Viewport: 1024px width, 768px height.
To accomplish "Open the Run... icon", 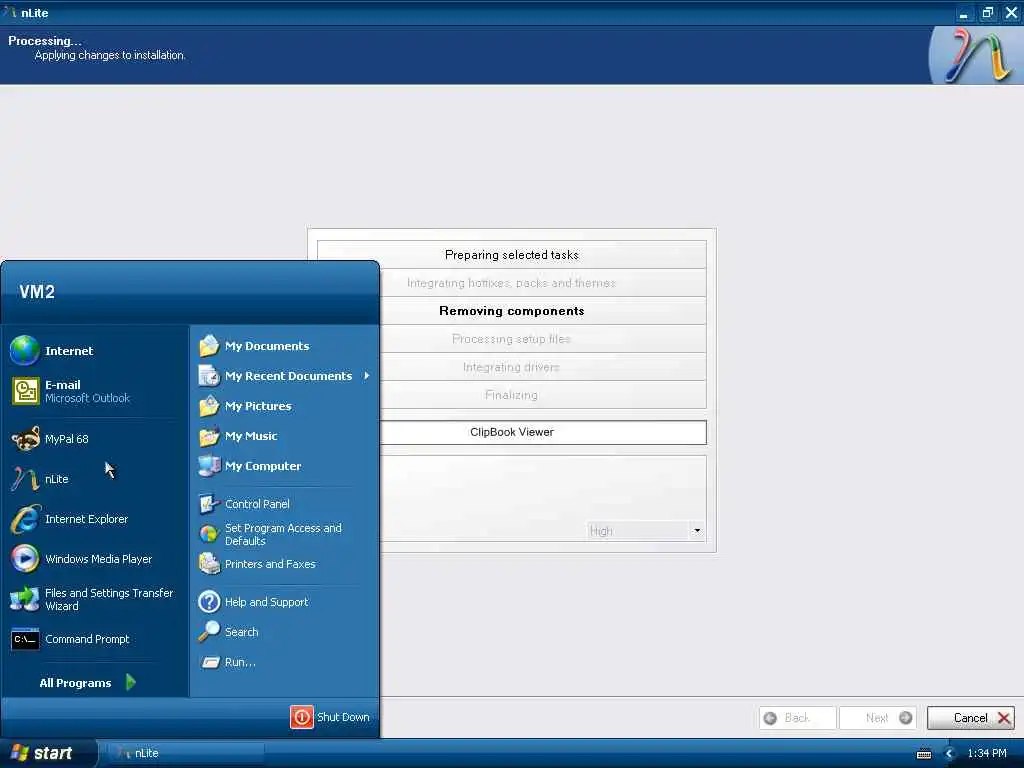I will tap(210, 662).
